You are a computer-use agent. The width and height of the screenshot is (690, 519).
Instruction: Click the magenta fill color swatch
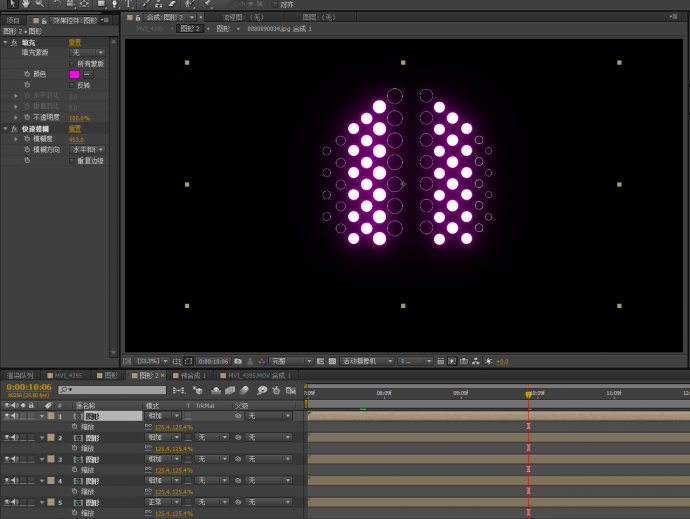[x=74, y=74]
